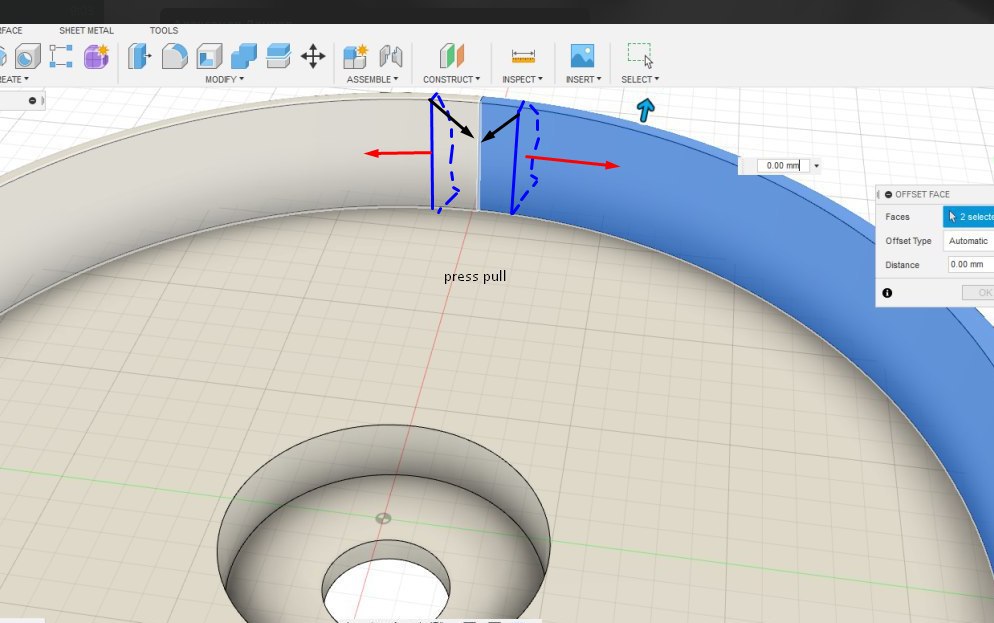Open the INSPECT dropdown menu
Viewport: 994px width, 623px height.
tap(522, 79)
